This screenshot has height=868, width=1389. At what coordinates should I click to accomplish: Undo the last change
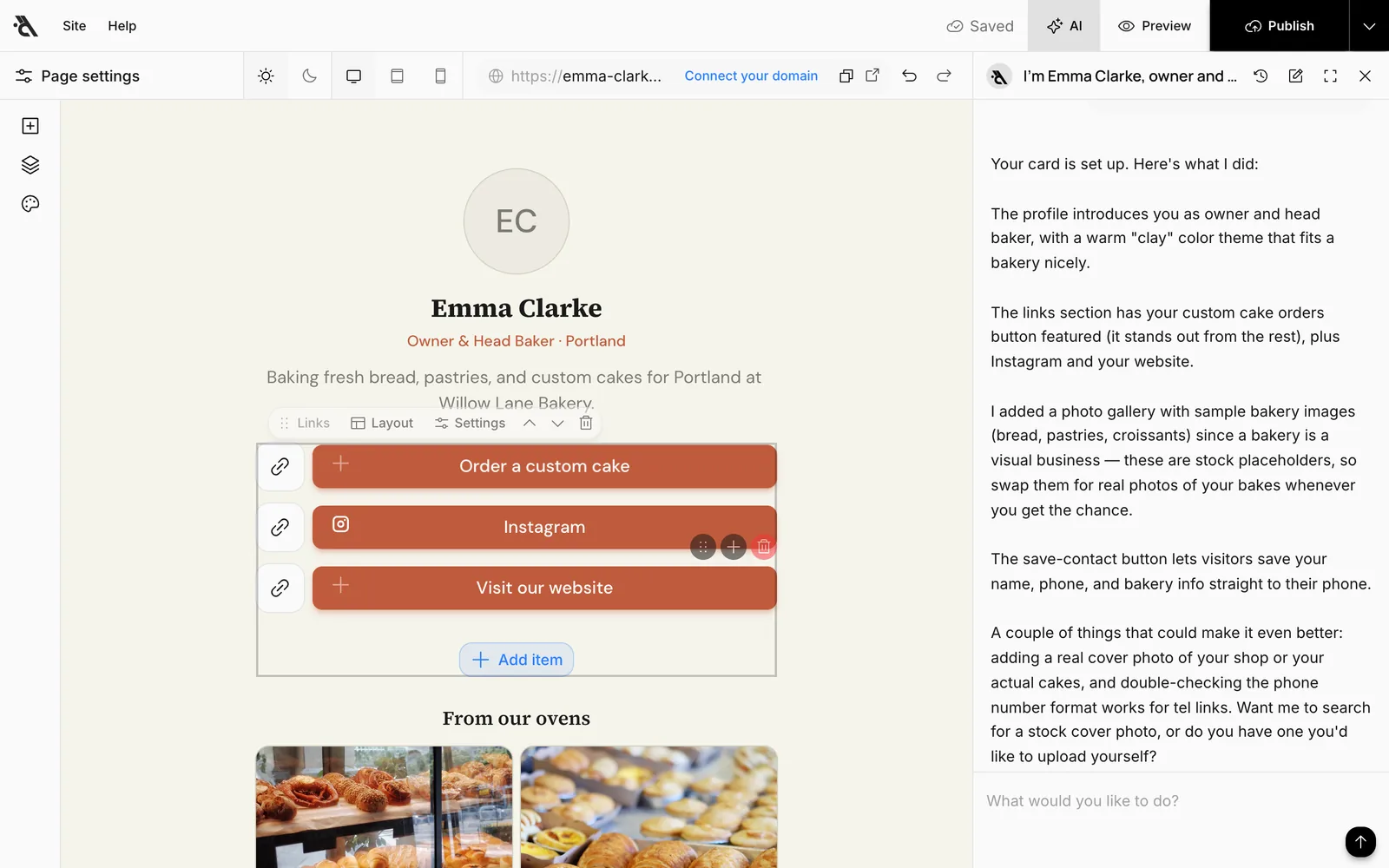(x=909, y=76)
